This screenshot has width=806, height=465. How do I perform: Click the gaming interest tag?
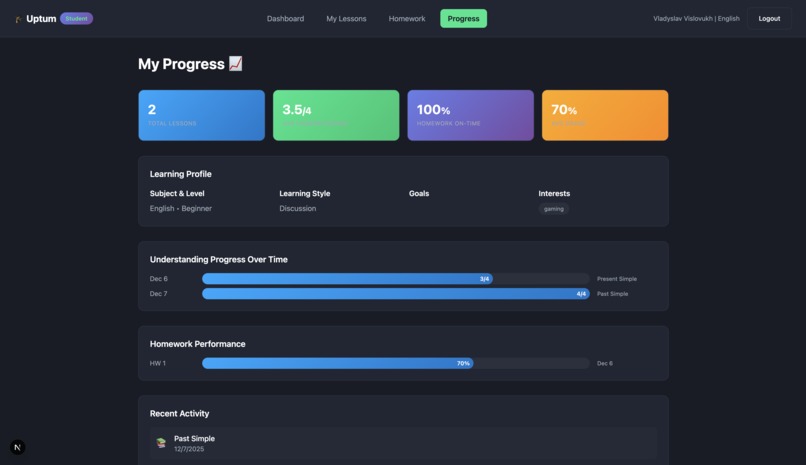[x=554, y=209]
